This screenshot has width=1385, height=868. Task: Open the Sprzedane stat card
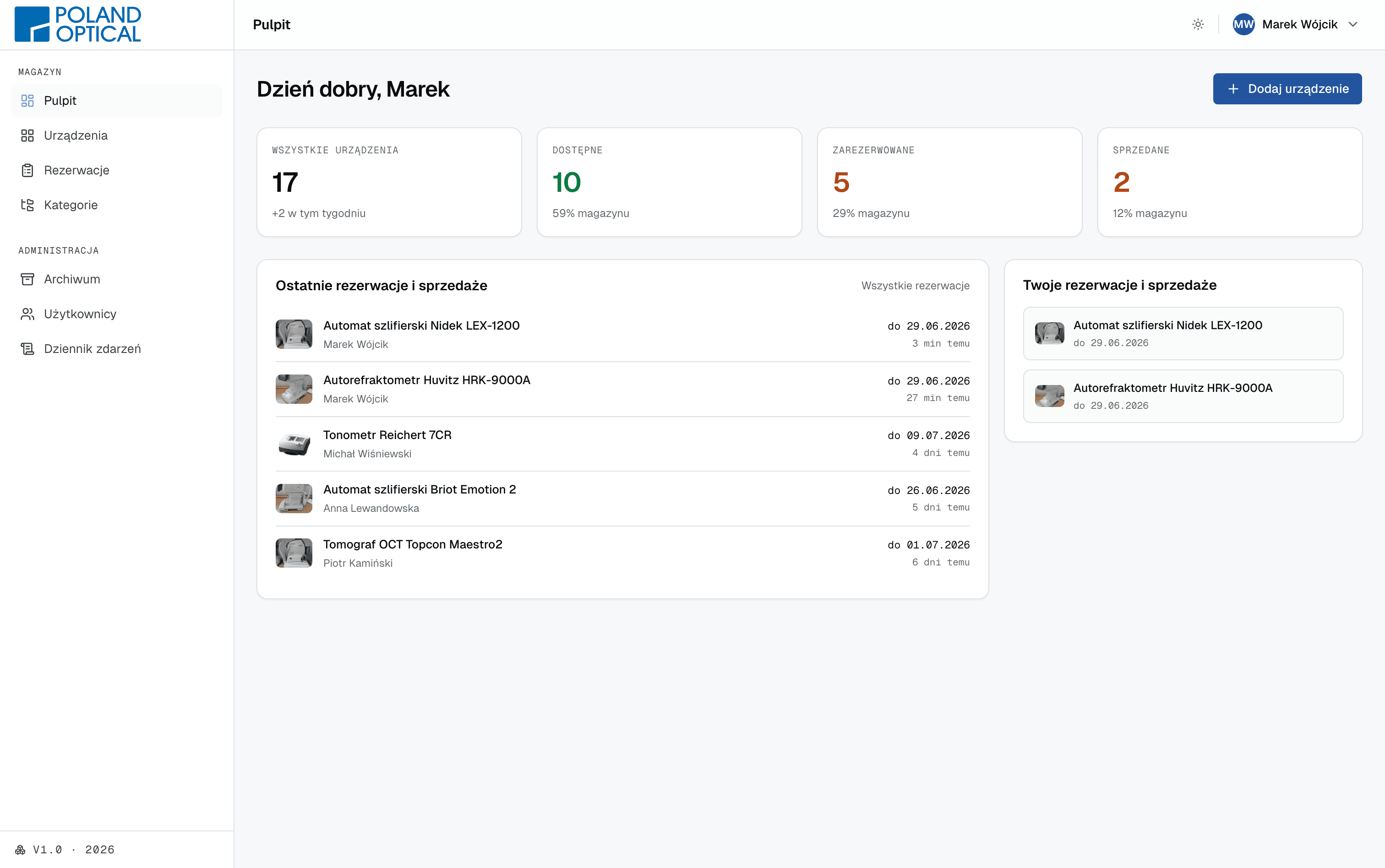[x=1229, y=182]
